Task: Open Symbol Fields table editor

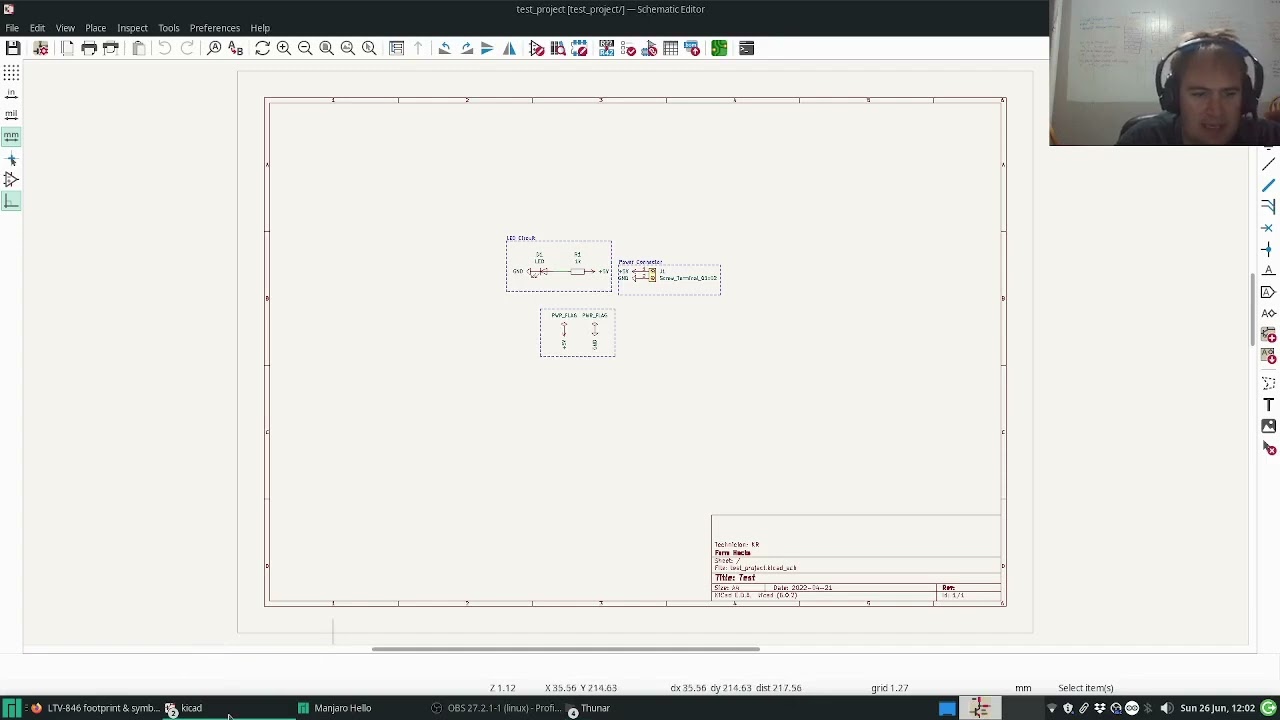Action: [671, 48]
